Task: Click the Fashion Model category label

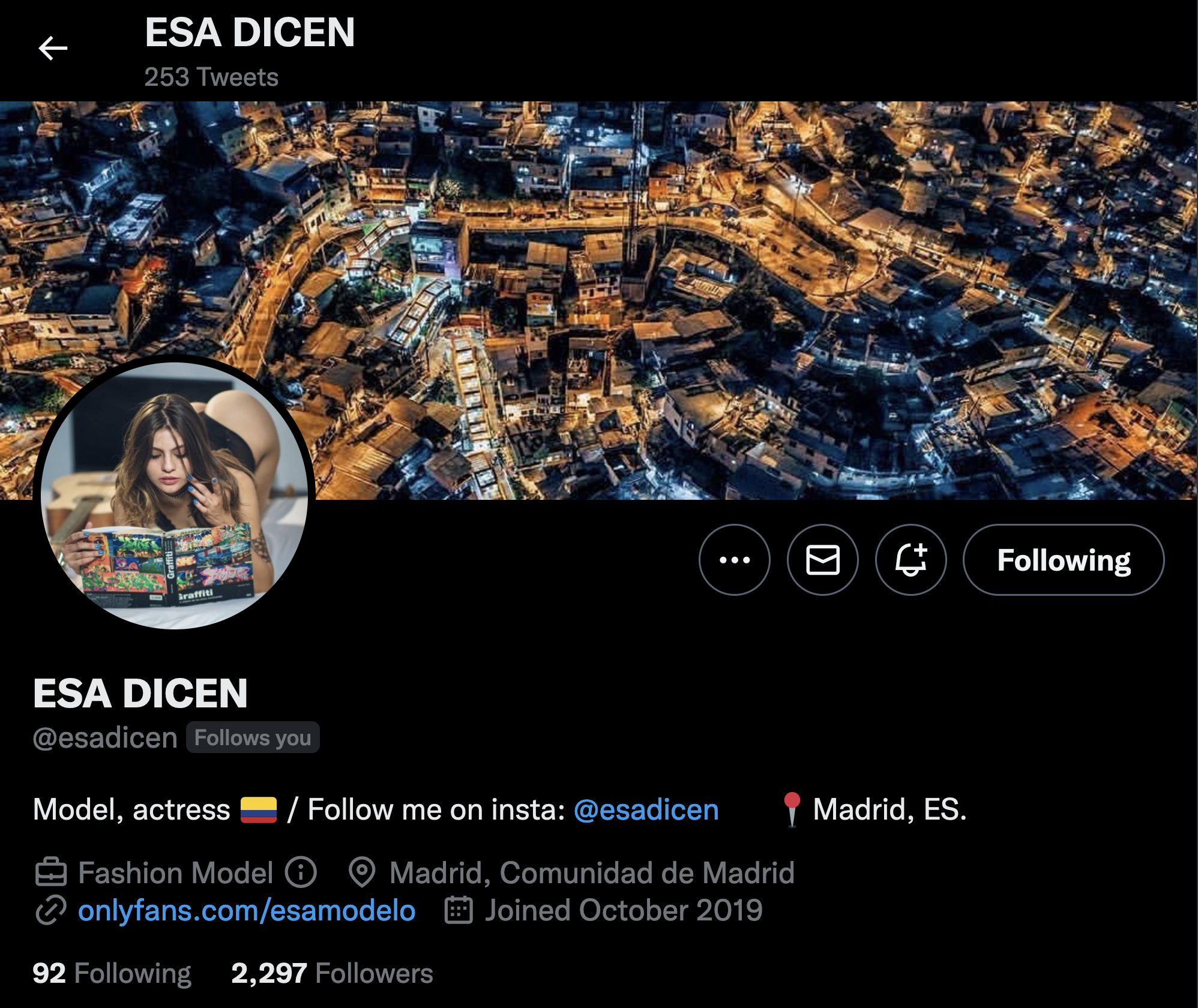Action: coord(176,872)
